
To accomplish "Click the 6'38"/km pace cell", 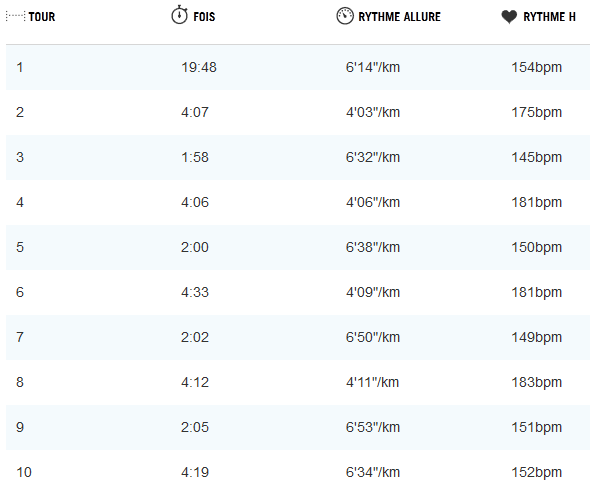I will pyautogui.click(x=373, y=247).
